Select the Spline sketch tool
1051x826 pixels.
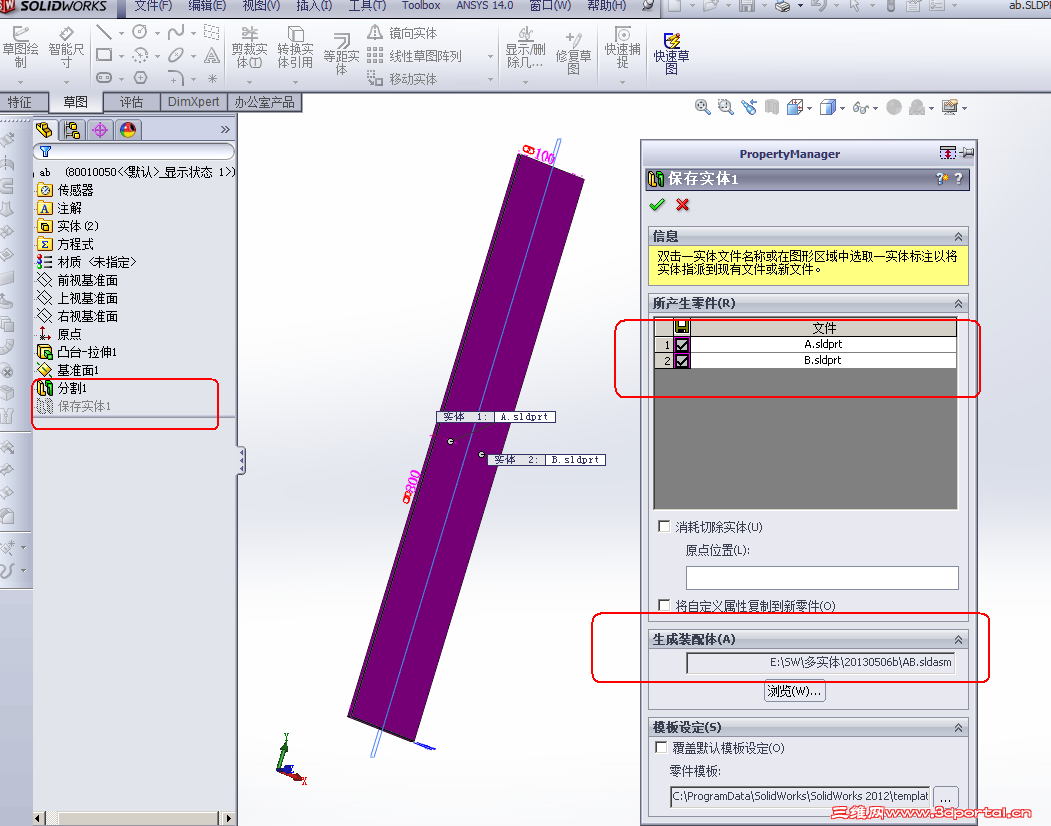click(x=176, y=32)
